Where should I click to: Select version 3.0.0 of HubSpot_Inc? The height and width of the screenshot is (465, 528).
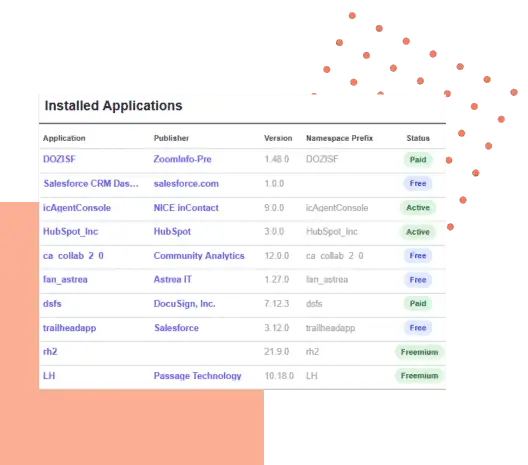tap(274, 232)
